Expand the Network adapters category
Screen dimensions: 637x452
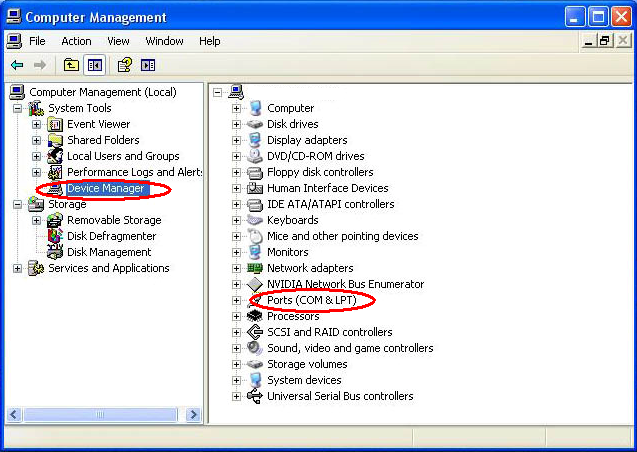coord(236,268)
